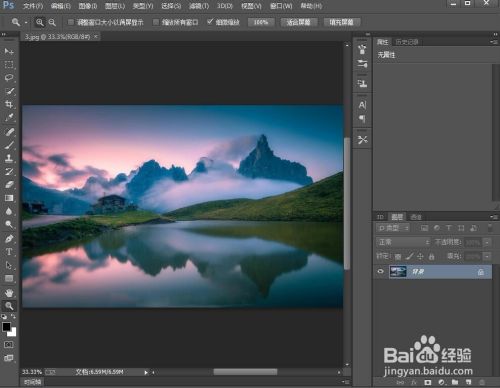500x388 pixels.
Task: Select the Brush tool
Action: click(x=9, y=145)
